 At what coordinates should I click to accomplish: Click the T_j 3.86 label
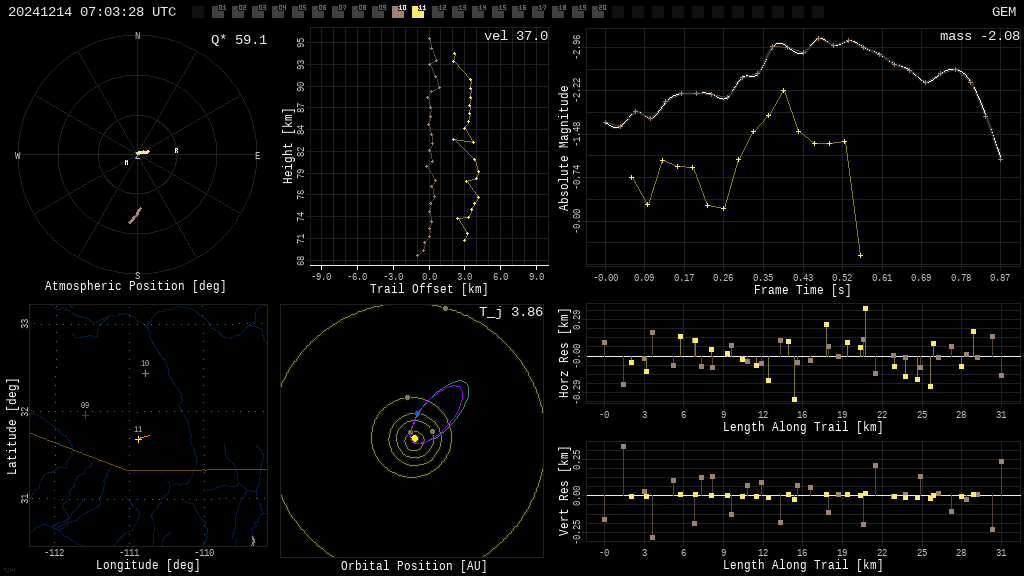pos(511,312)
